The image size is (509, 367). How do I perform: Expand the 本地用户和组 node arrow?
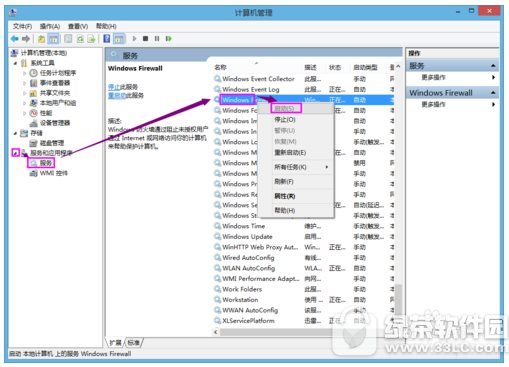[x=25, y=103]
